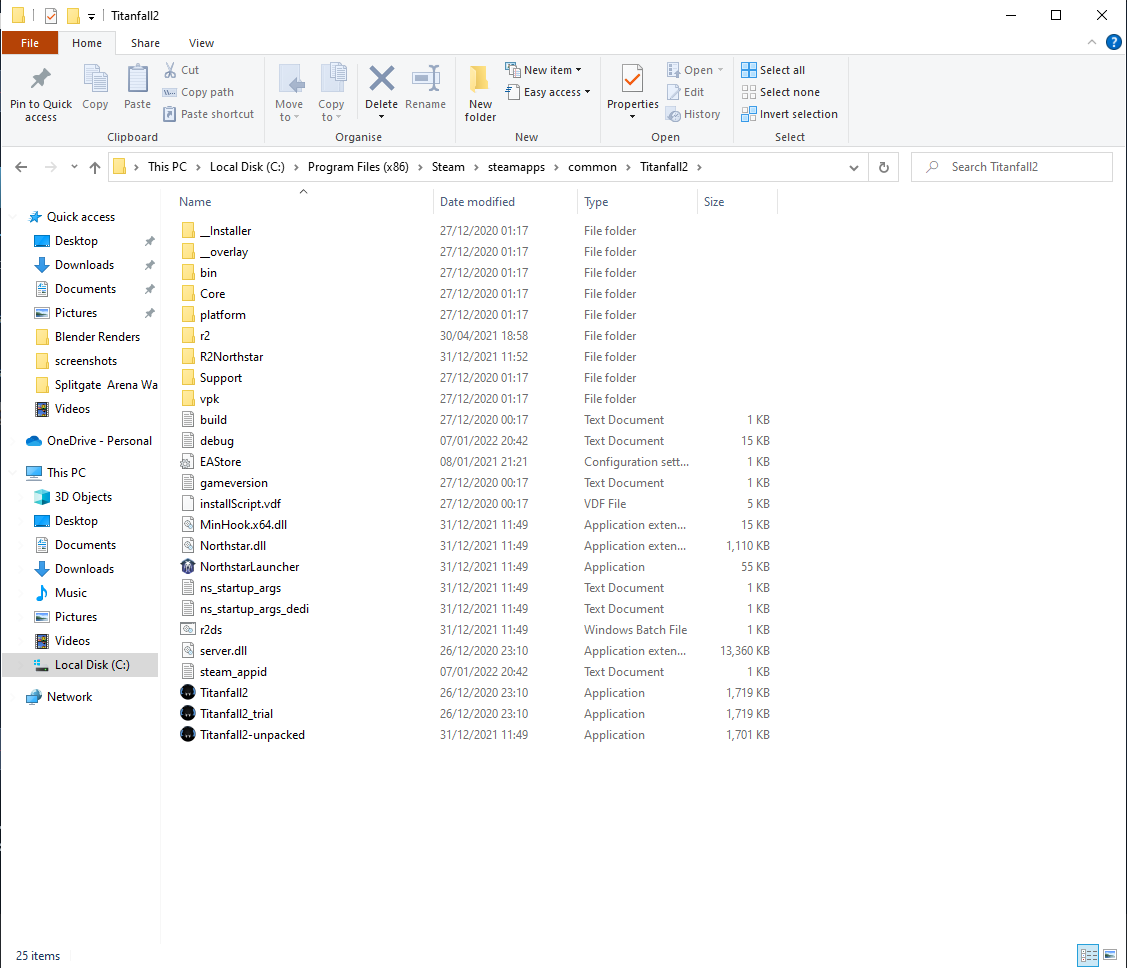Click the Copy ribbon icon

click(x=95, y=79)
